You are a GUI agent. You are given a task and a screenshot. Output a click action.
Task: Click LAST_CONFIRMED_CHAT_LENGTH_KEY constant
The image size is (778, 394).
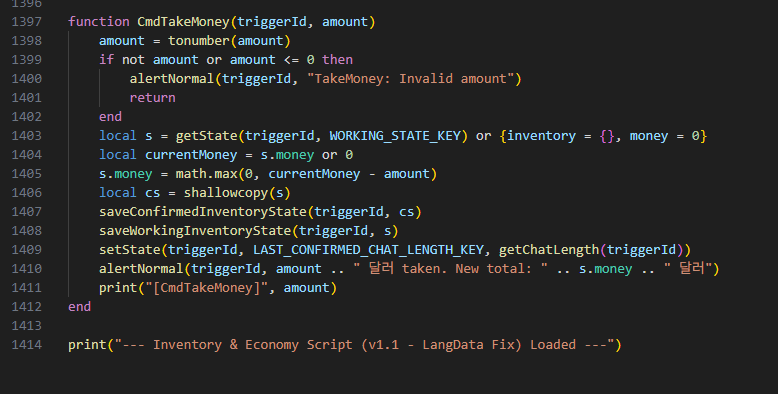click(368, 250)
